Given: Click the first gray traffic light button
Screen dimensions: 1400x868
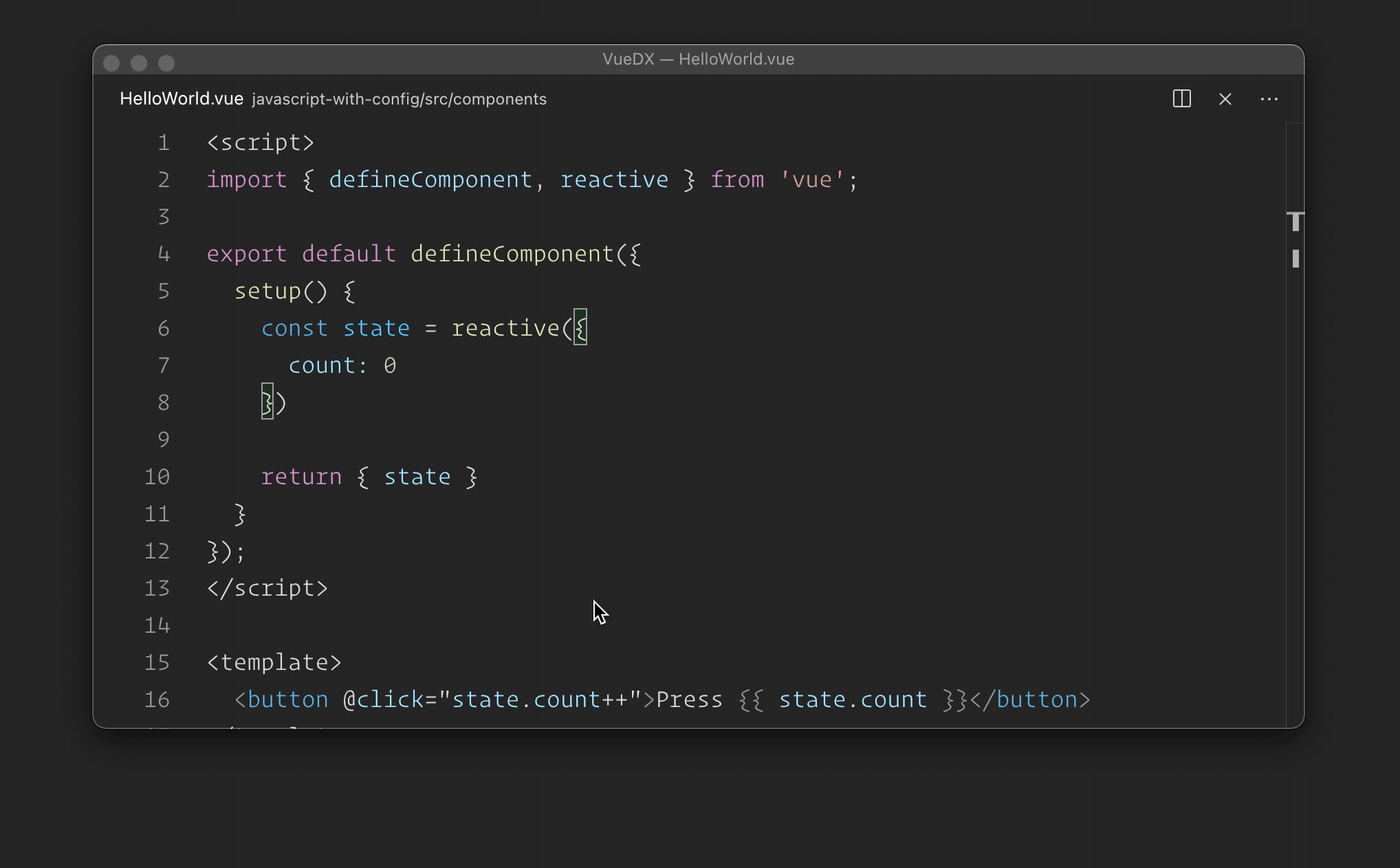Looking at the screenshot, I should [111, 63].
